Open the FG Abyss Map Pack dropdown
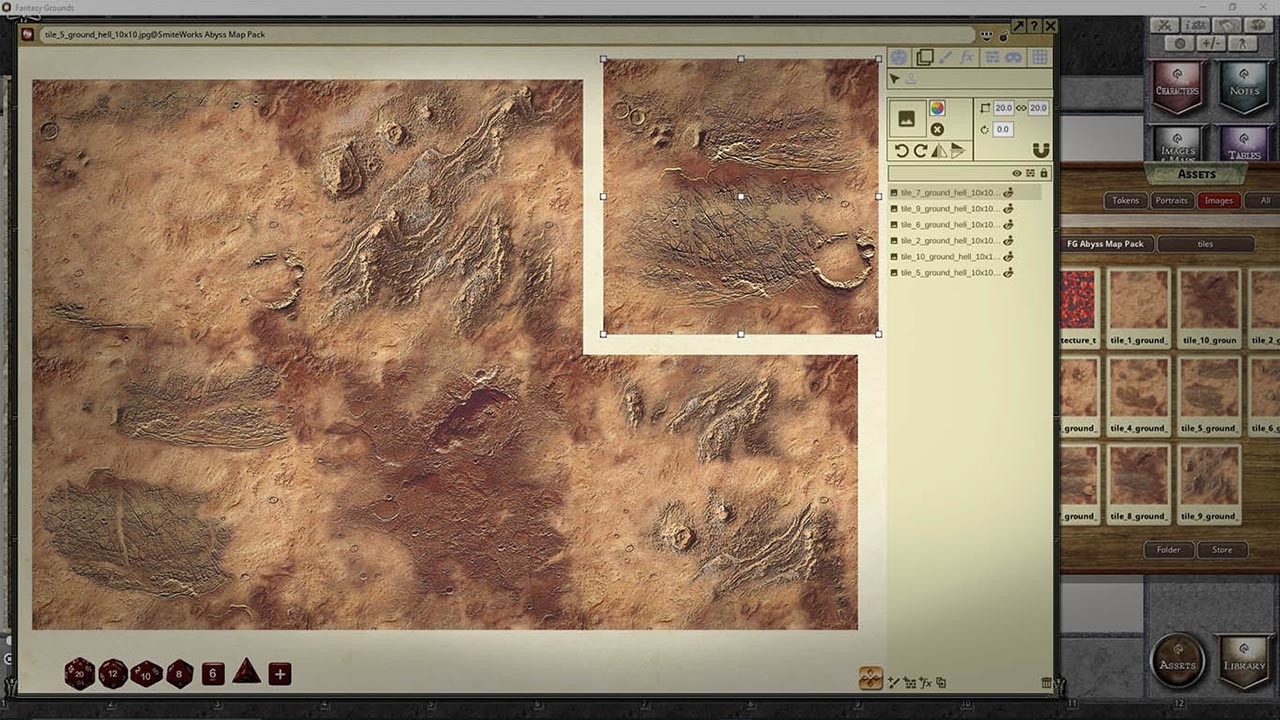The image size is (1280, 720). point(1106,244)
